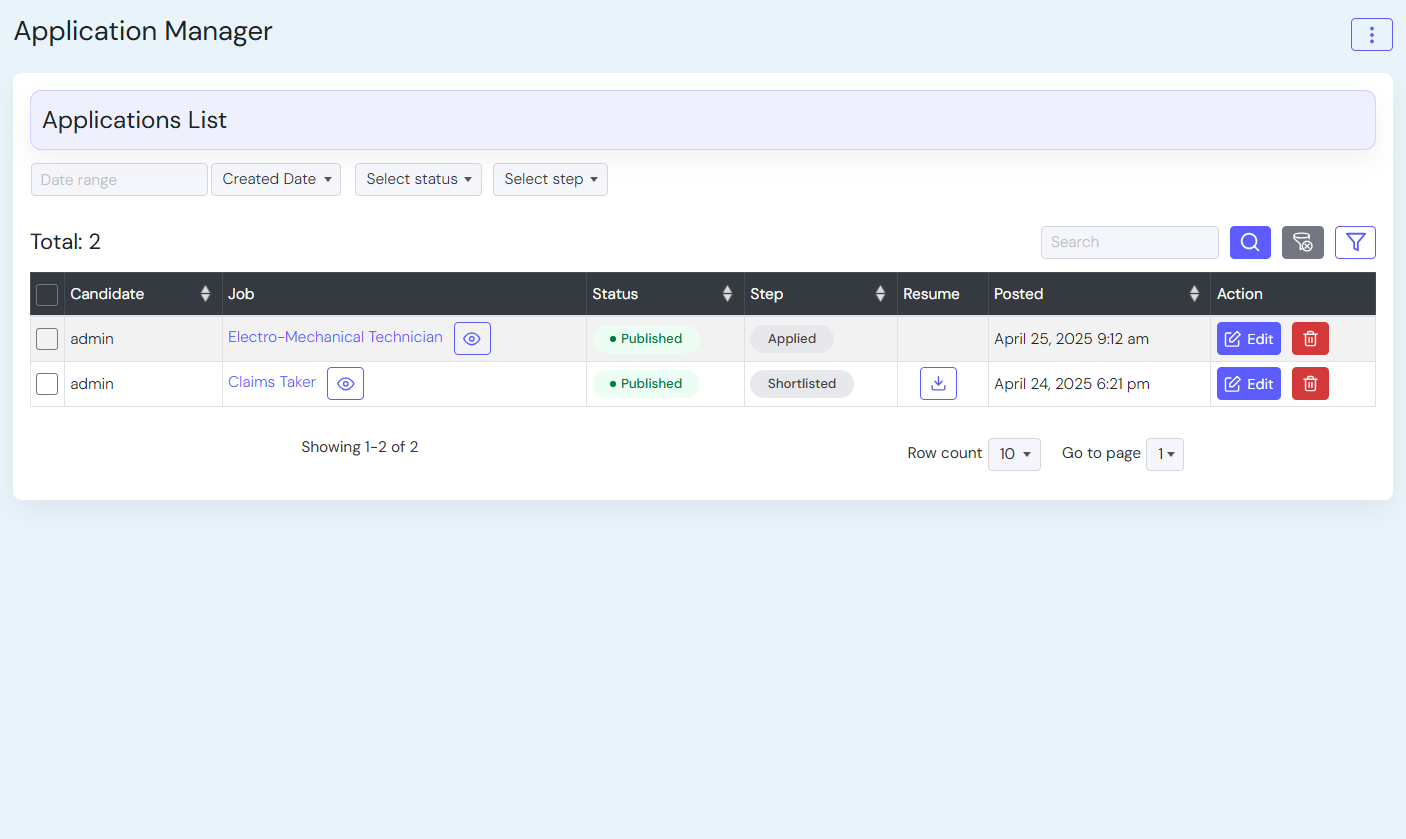View Electro-Mechanical Technician job via eye icon

pyautogui.click(x=472, y=339)
